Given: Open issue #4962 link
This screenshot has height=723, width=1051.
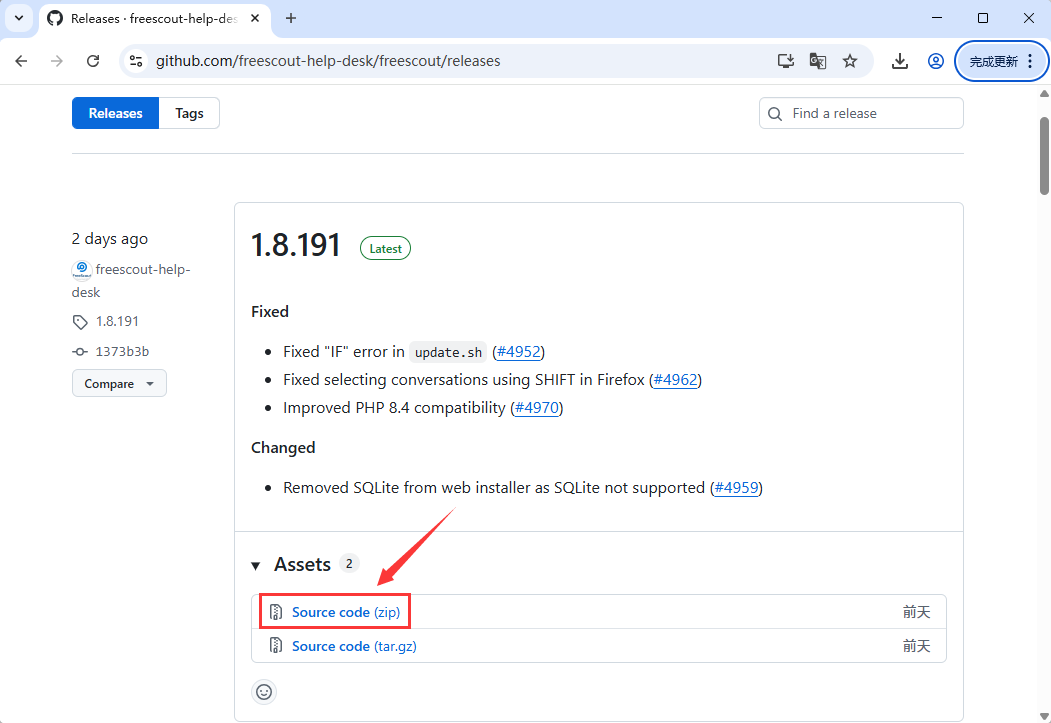Looking at the screenshot, I should (x=676, y=380).
